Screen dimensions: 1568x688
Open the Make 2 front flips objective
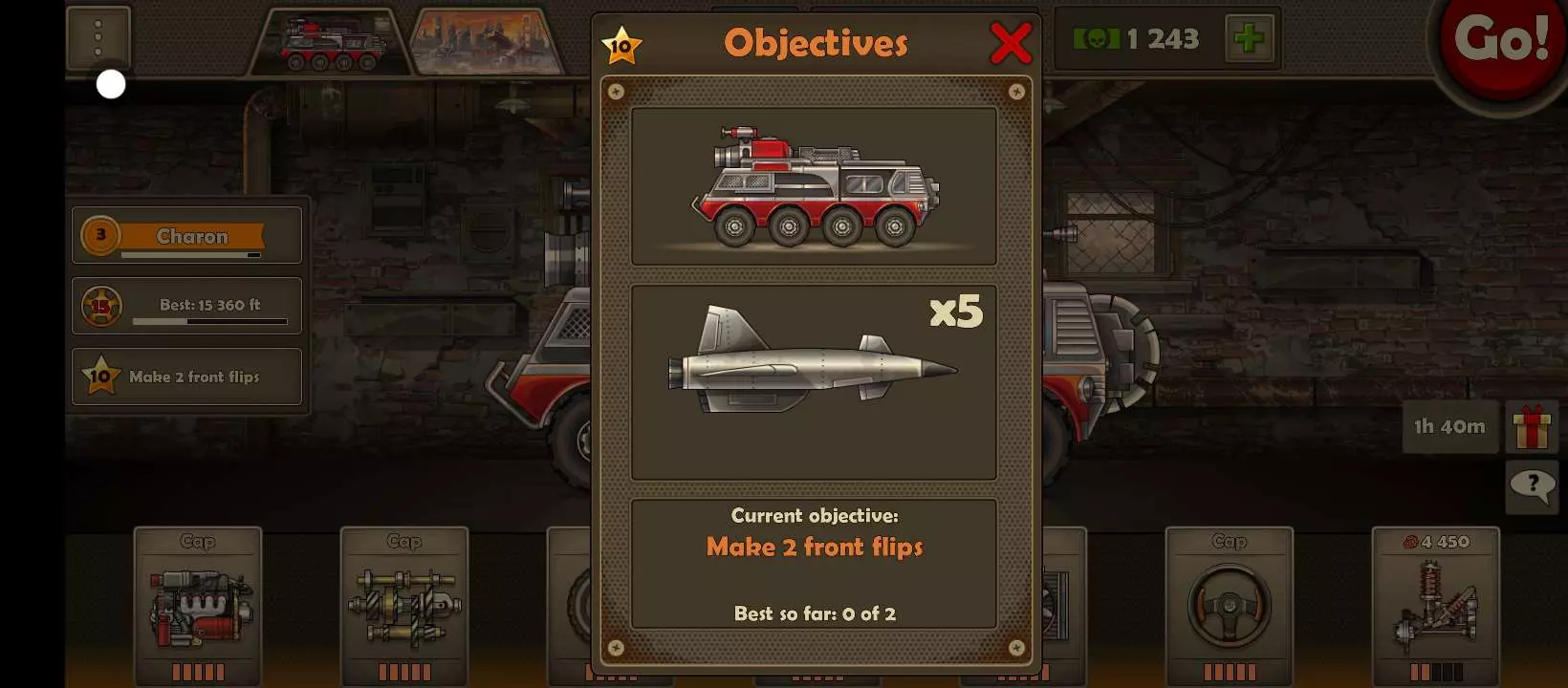point(187,376)
